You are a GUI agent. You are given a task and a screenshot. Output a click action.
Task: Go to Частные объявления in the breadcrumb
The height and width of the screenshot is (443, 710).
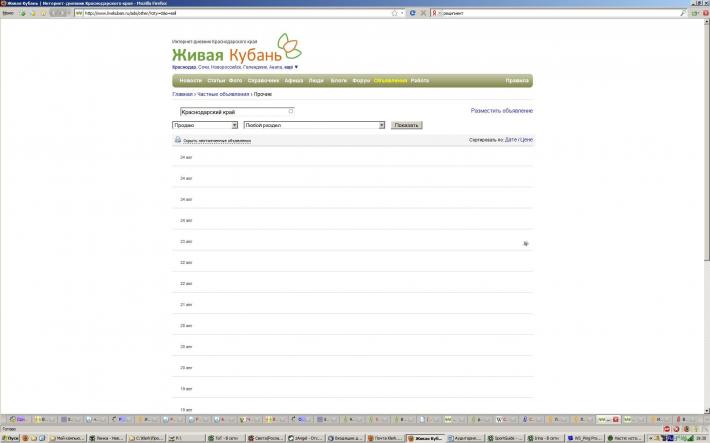pos(223,94)
